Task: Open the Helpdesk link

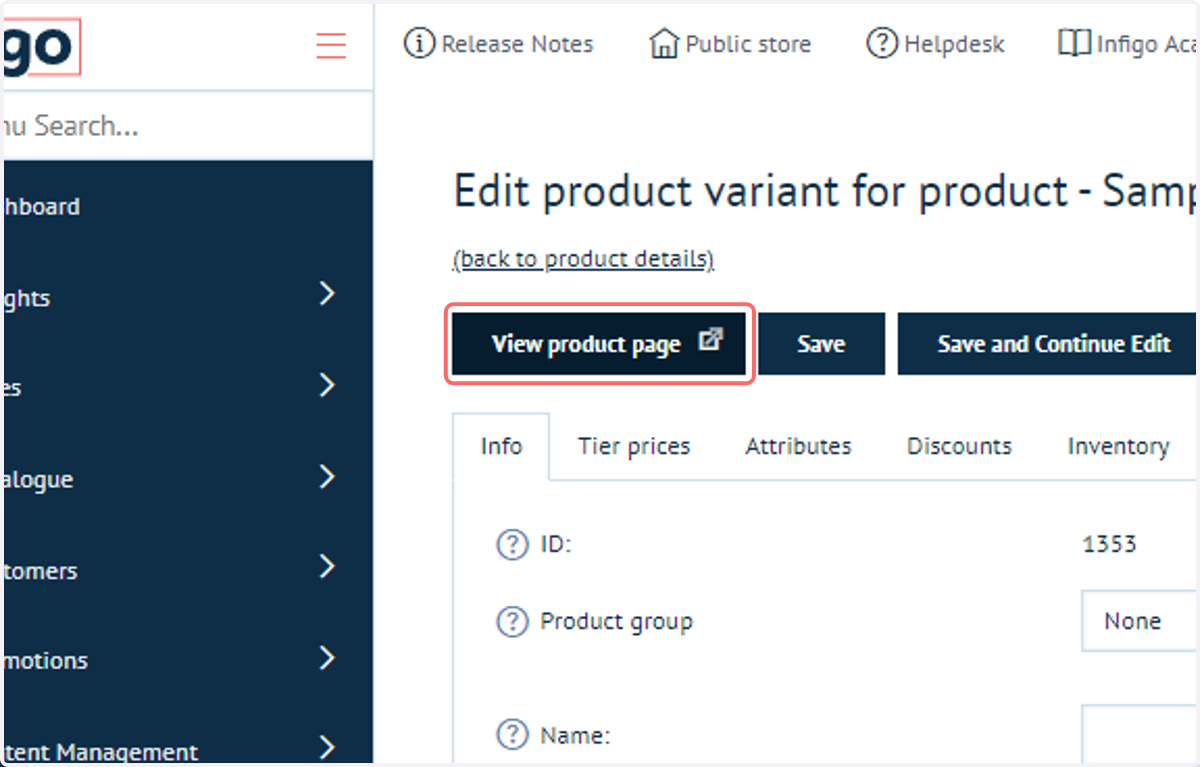Action: point(954,44)
